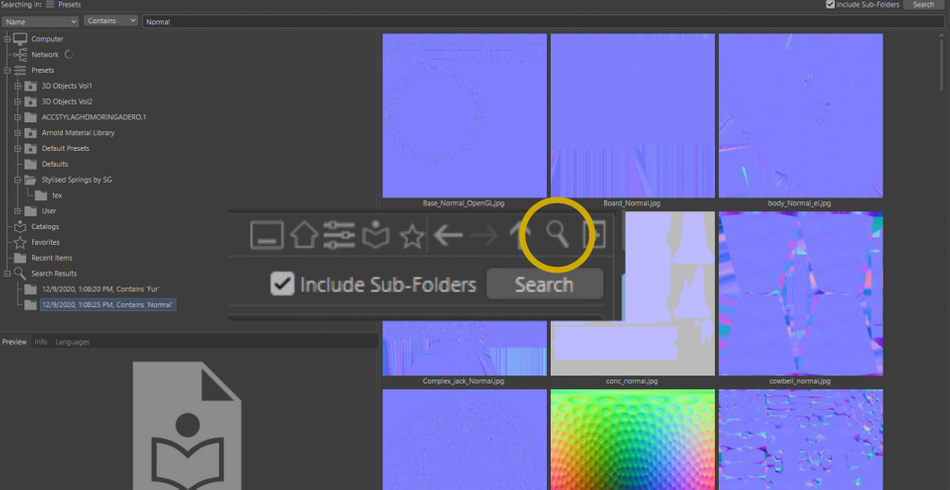Click the Network node icon
The width and height of the screenshot is (950, 490).
click(x=21, y=55)
